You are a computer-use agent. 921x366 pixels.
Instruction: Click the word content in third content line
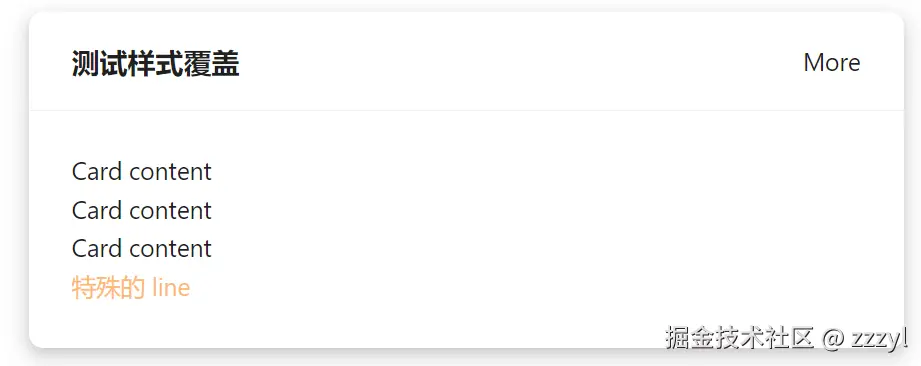click(170, 249)
